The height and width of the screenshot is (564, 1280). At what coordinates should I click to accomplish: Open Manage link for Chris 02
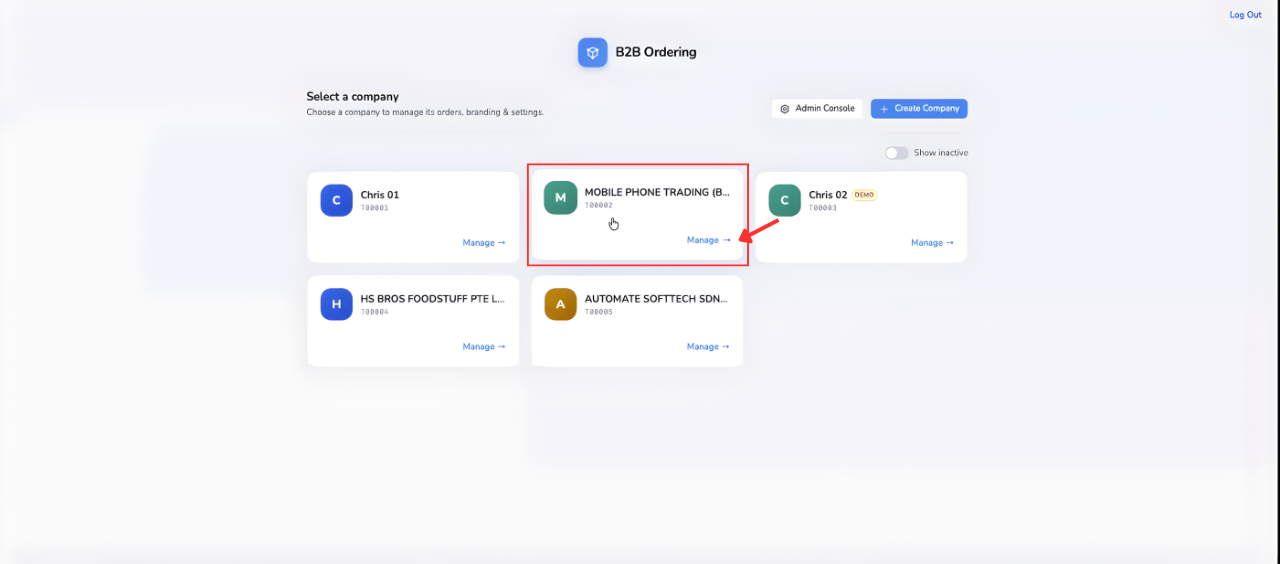[932, 243]
